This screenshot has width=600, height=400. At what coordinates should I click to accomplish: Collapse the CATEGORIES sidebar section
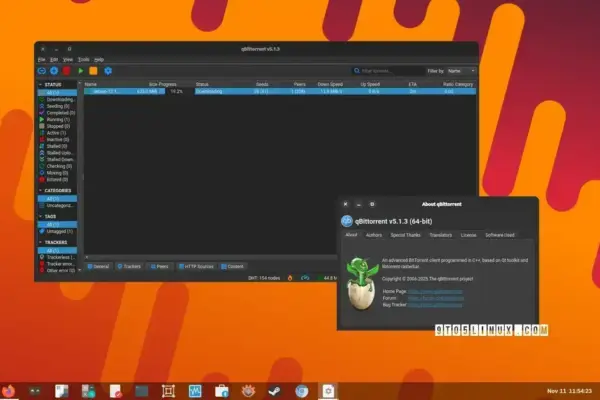[41, 190]
